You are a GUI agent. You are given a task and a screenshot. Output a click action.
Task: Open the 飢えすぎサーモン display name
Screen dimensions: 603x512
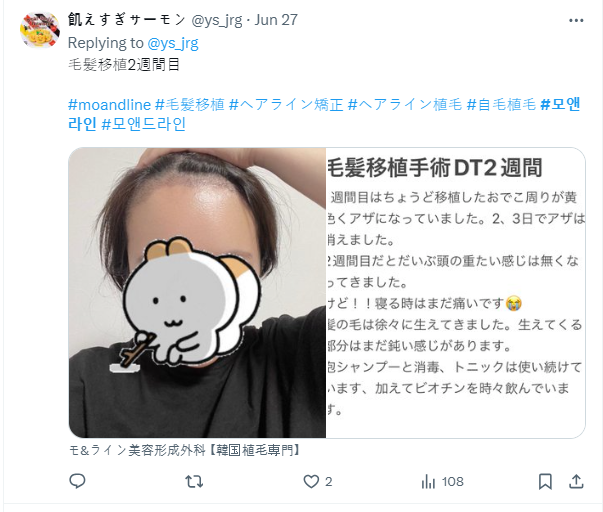[127, 20]
